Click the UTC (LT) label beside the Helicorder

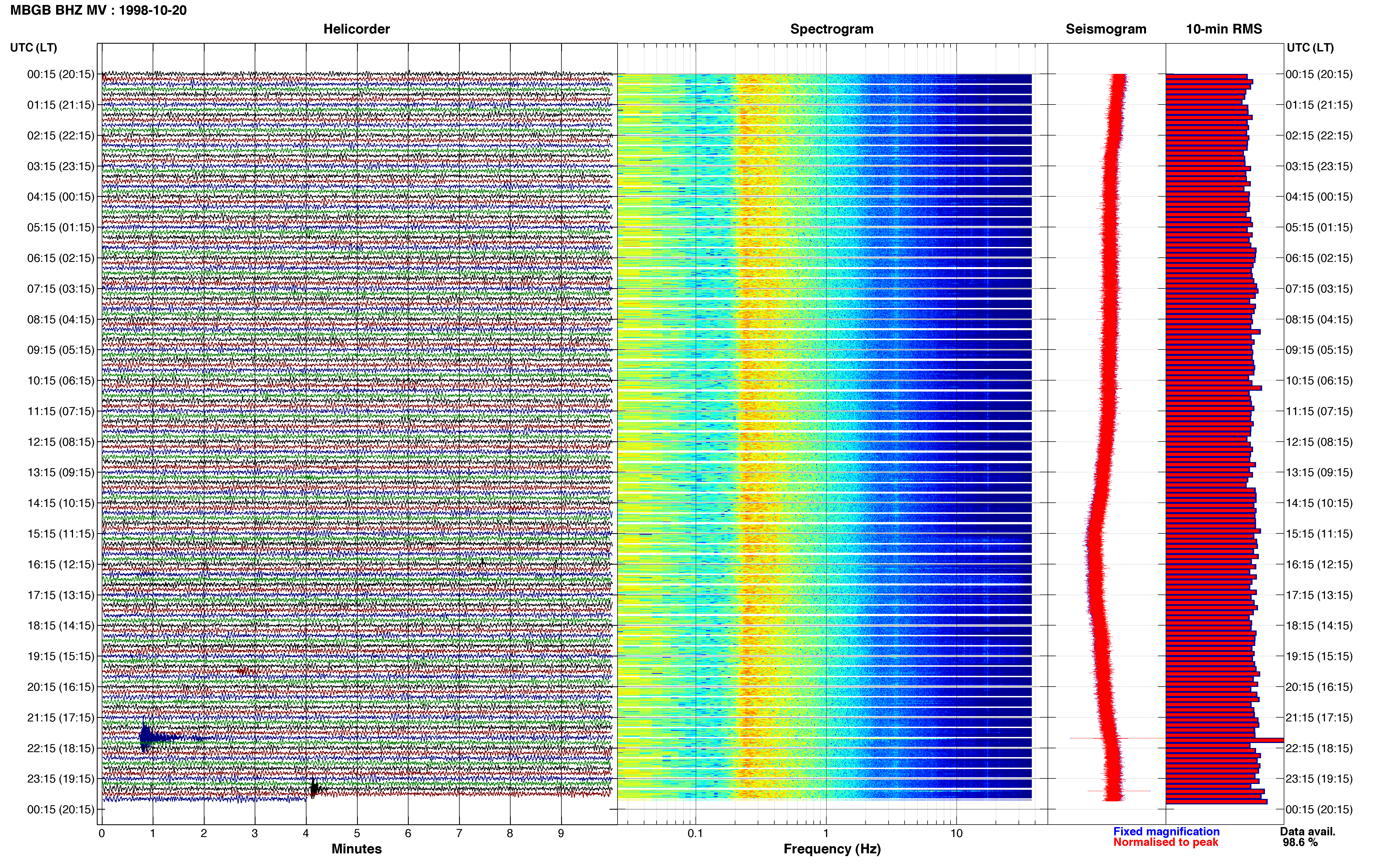(34, 48)
